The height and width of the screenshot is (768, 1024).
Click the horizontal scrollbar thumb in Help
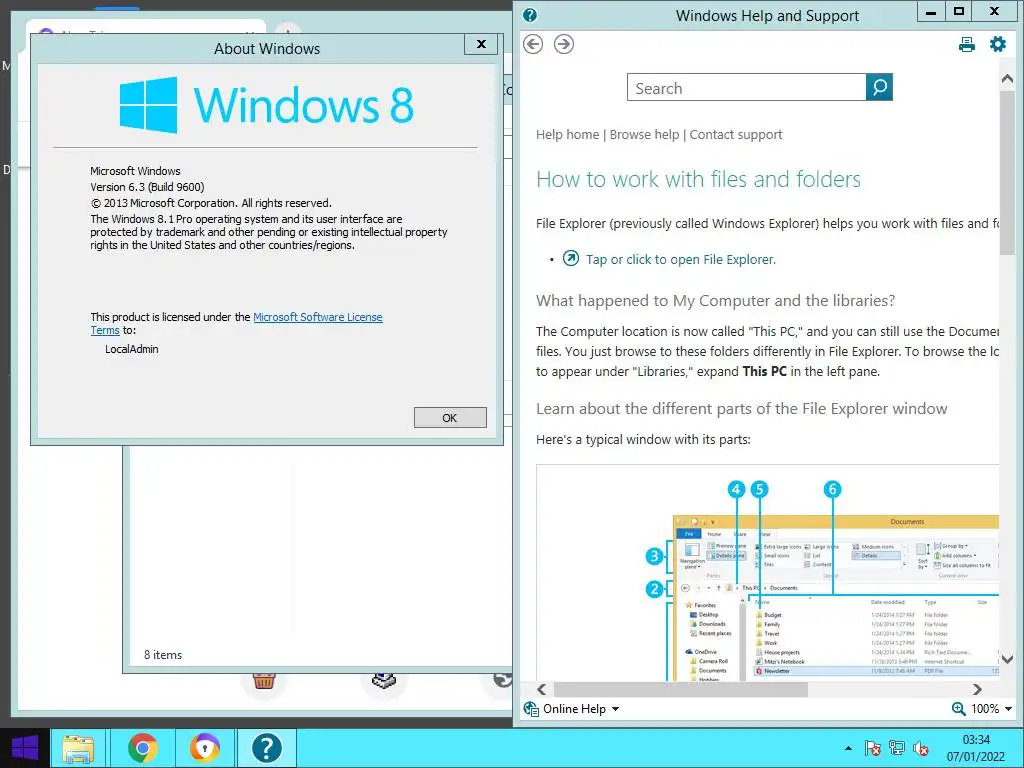[x=680, y=689]
